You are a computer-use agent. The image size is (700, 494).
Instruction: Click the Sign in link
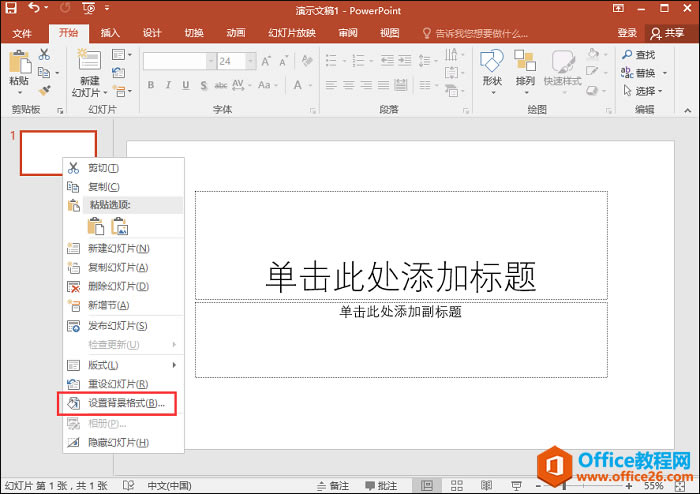coord(627,33)
